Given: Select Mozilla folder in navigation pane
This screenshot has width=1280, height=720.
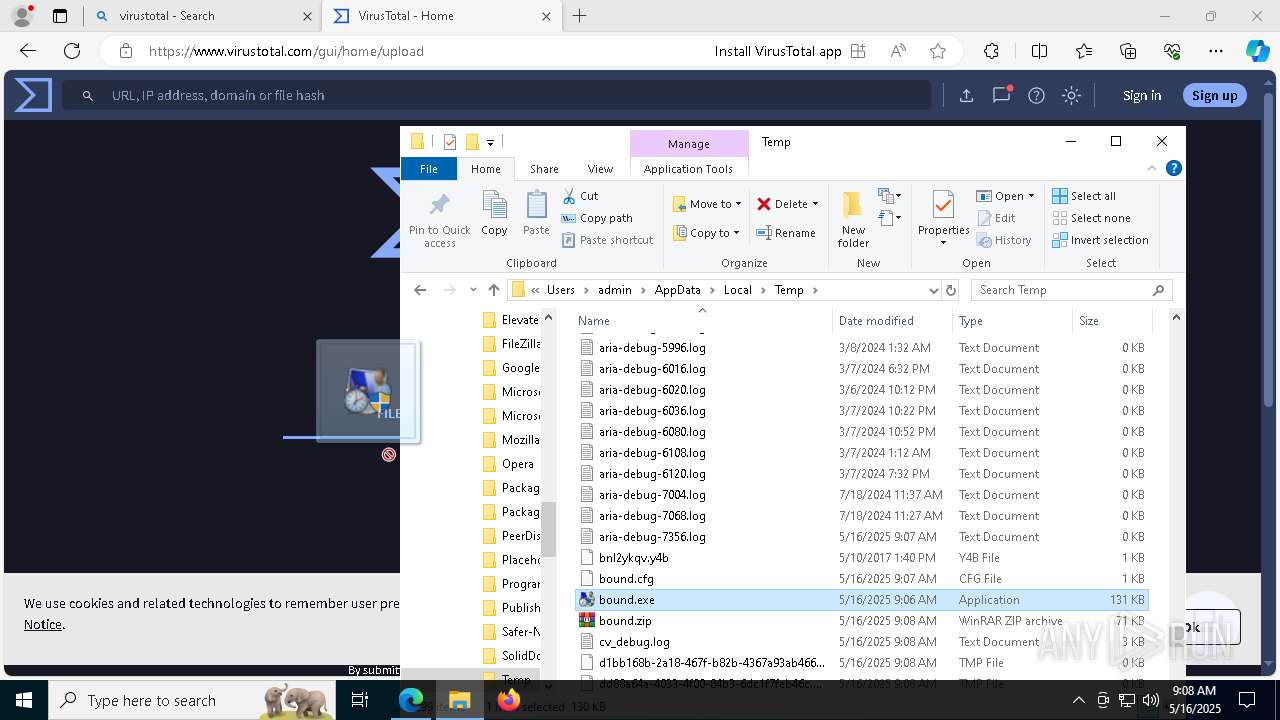Looking at the screenshot, I should [510, 440].
